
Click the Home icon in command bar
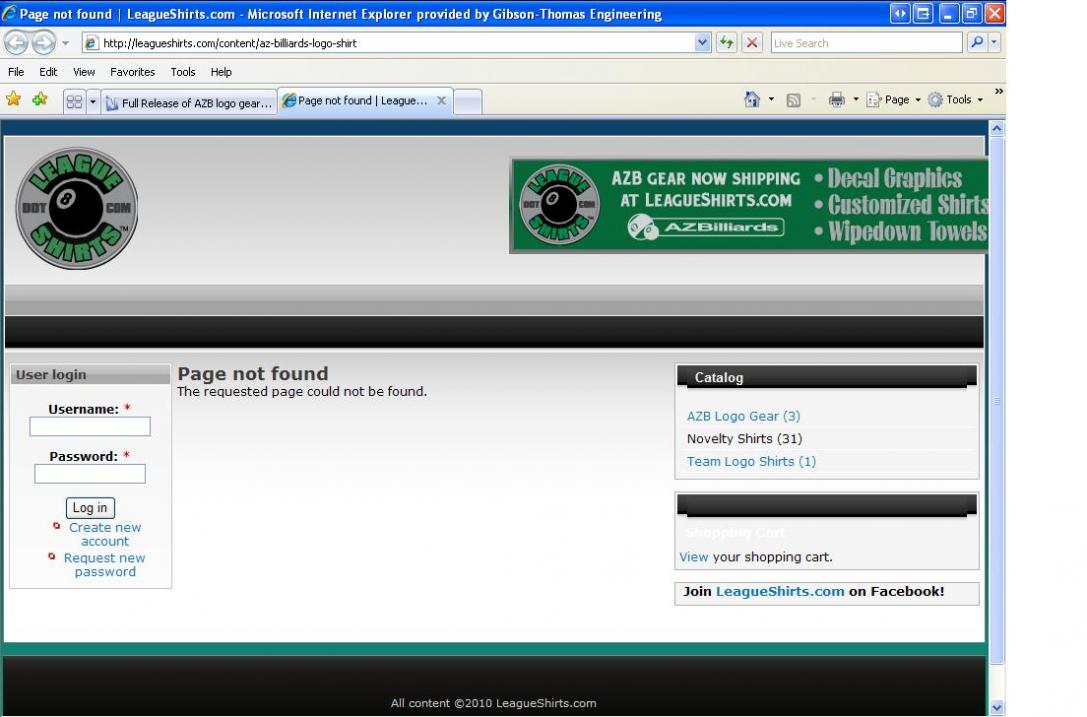point(752,100)
